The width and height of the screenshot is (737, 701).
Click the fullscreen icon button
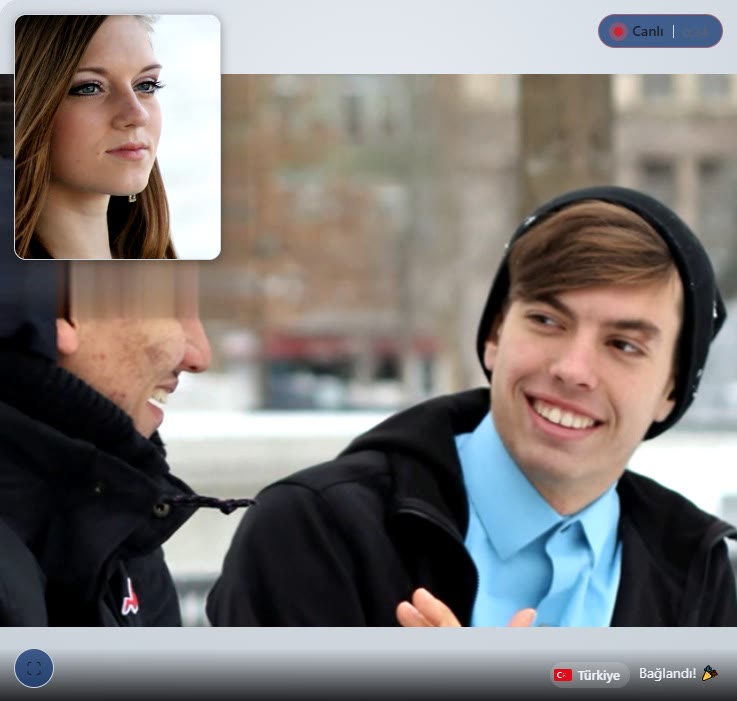(34, 668)
